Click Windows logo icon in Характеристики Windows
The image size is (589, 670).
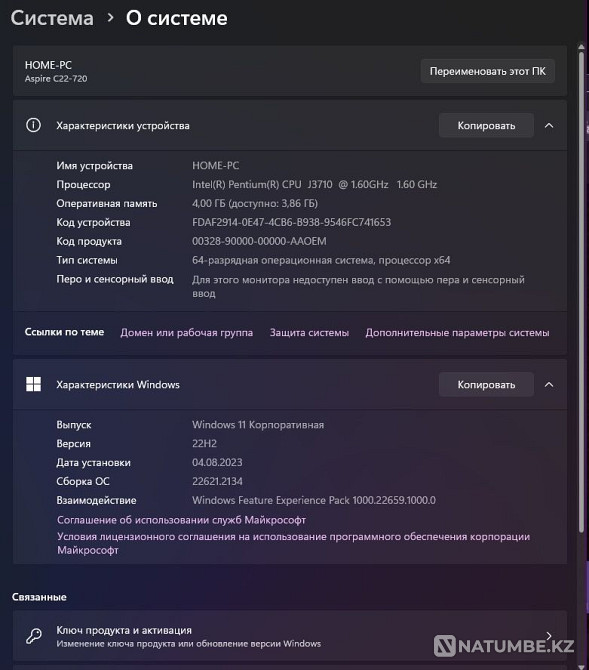click(x=33, y=384)
